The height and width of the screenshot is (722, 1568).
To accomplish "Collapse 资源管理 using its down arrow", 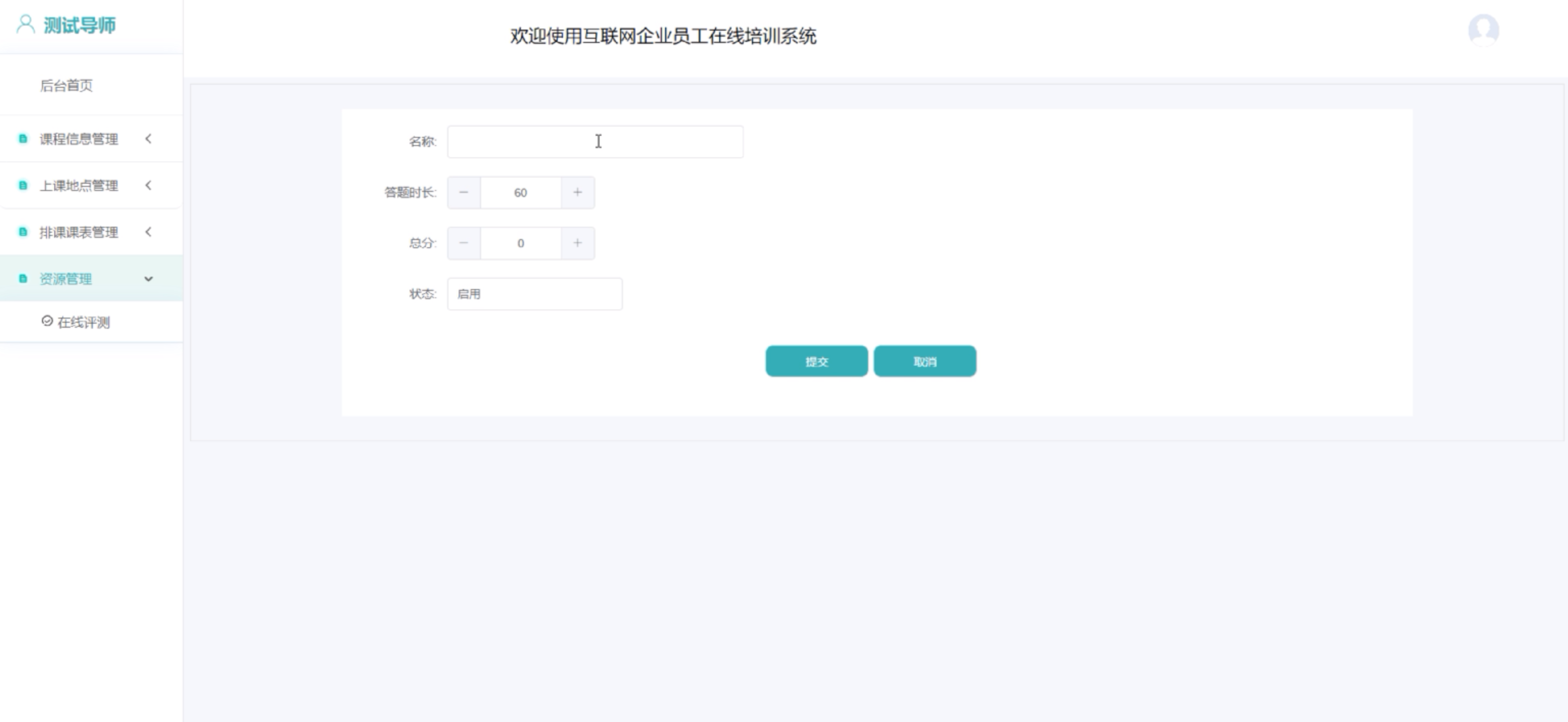I will click(x=148, y=279).
